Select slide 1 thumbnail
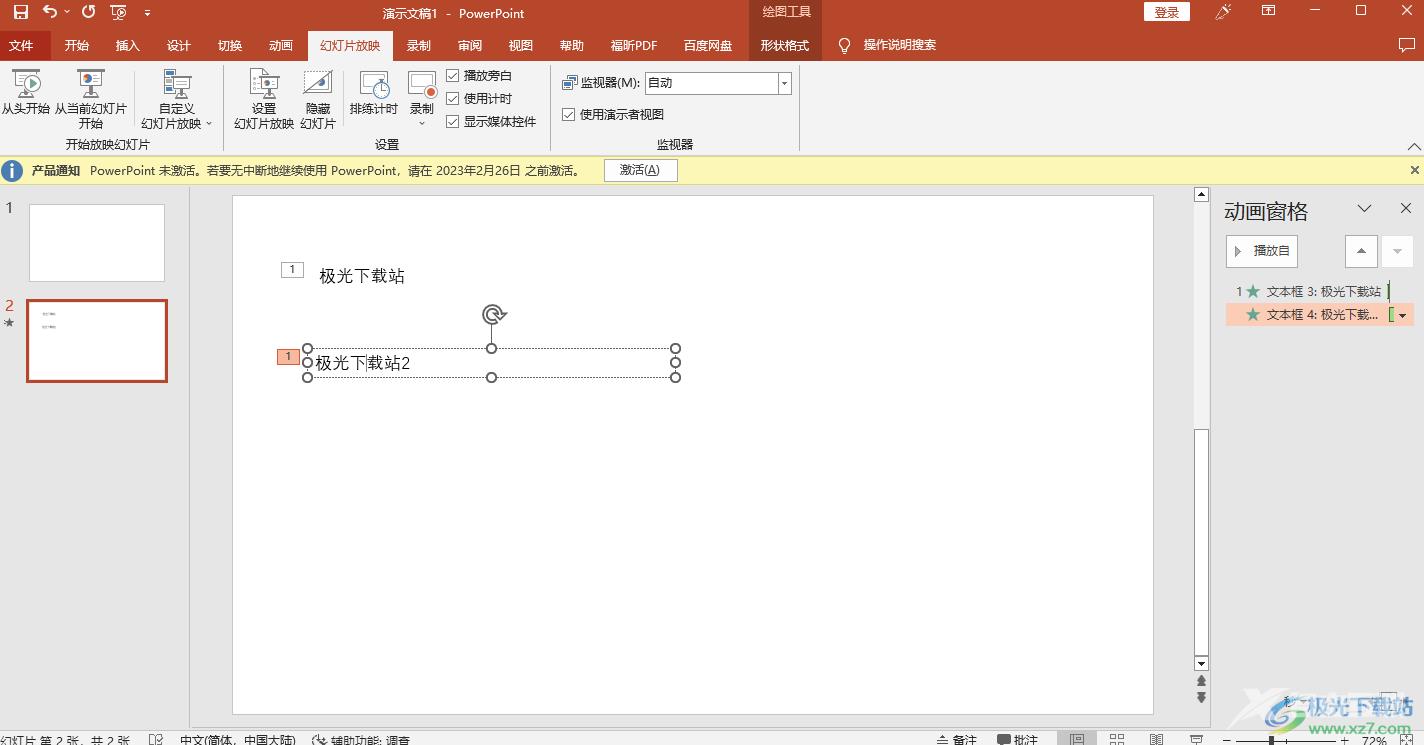Image resolution: width=1424 pixels, height=745 pixels. tap(97, 243)
